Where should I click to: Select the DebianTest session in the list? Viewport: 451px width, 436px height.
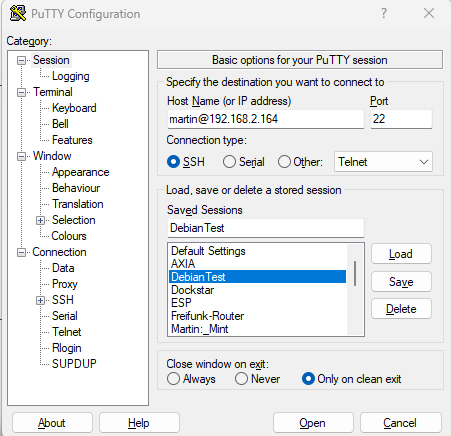pyautogui.click(x=257, y=277)
